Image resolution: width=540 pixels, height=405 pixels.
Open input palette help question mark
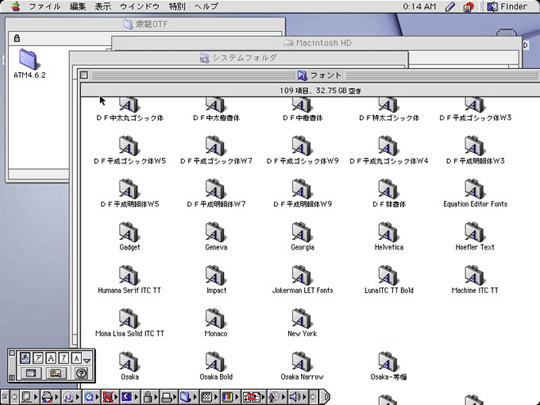[81, 373]
